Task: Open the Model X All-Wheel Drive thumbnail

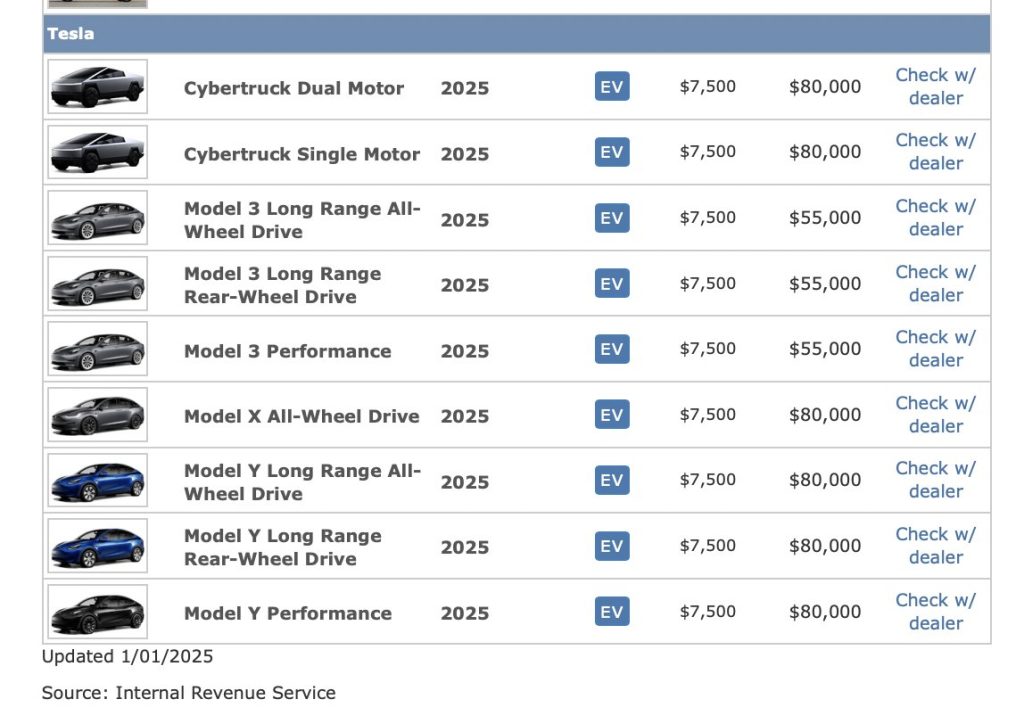Action: 97,415
